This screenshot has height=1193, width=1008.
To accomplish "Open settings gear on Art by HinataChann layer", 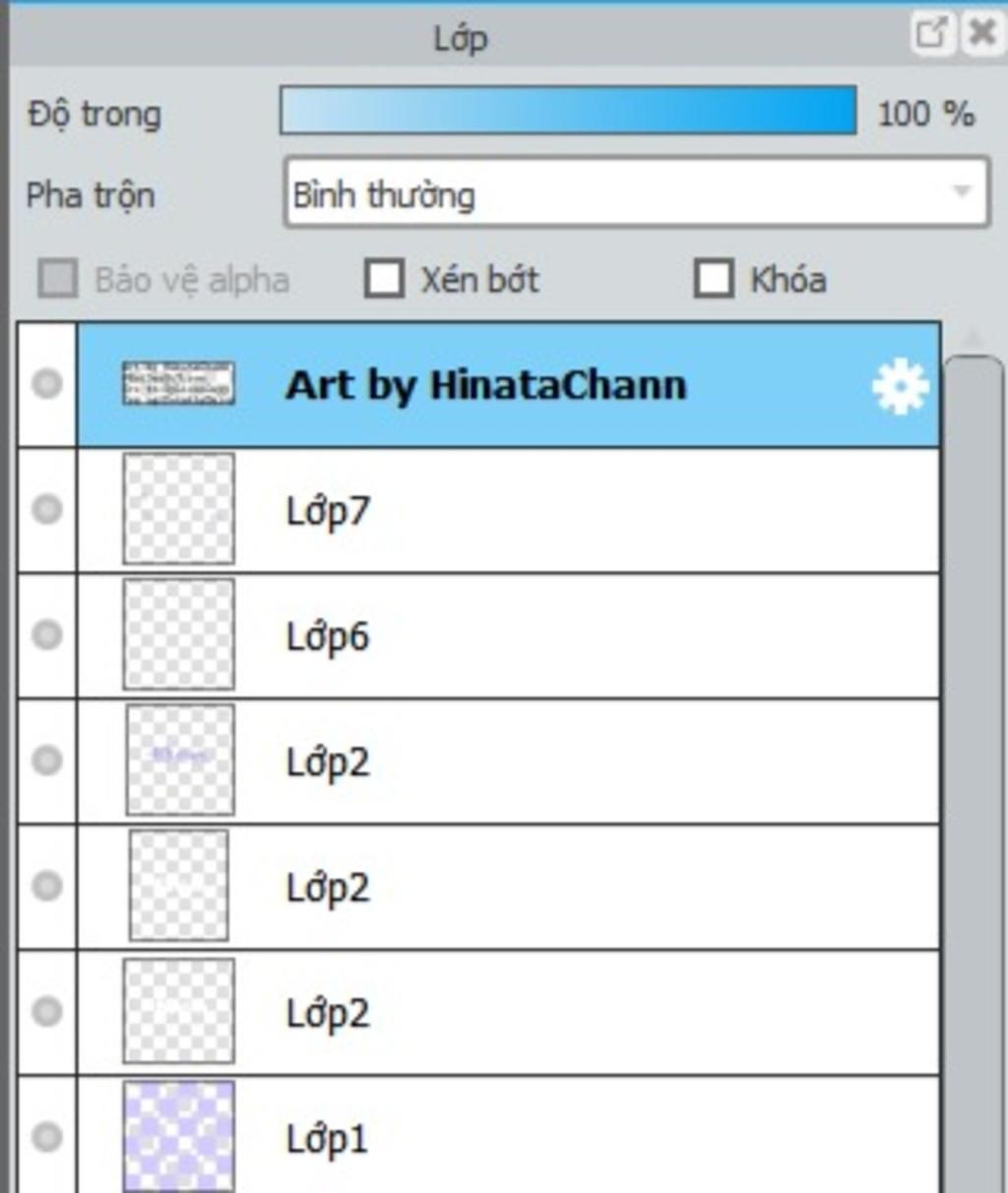I will point(900,386).
